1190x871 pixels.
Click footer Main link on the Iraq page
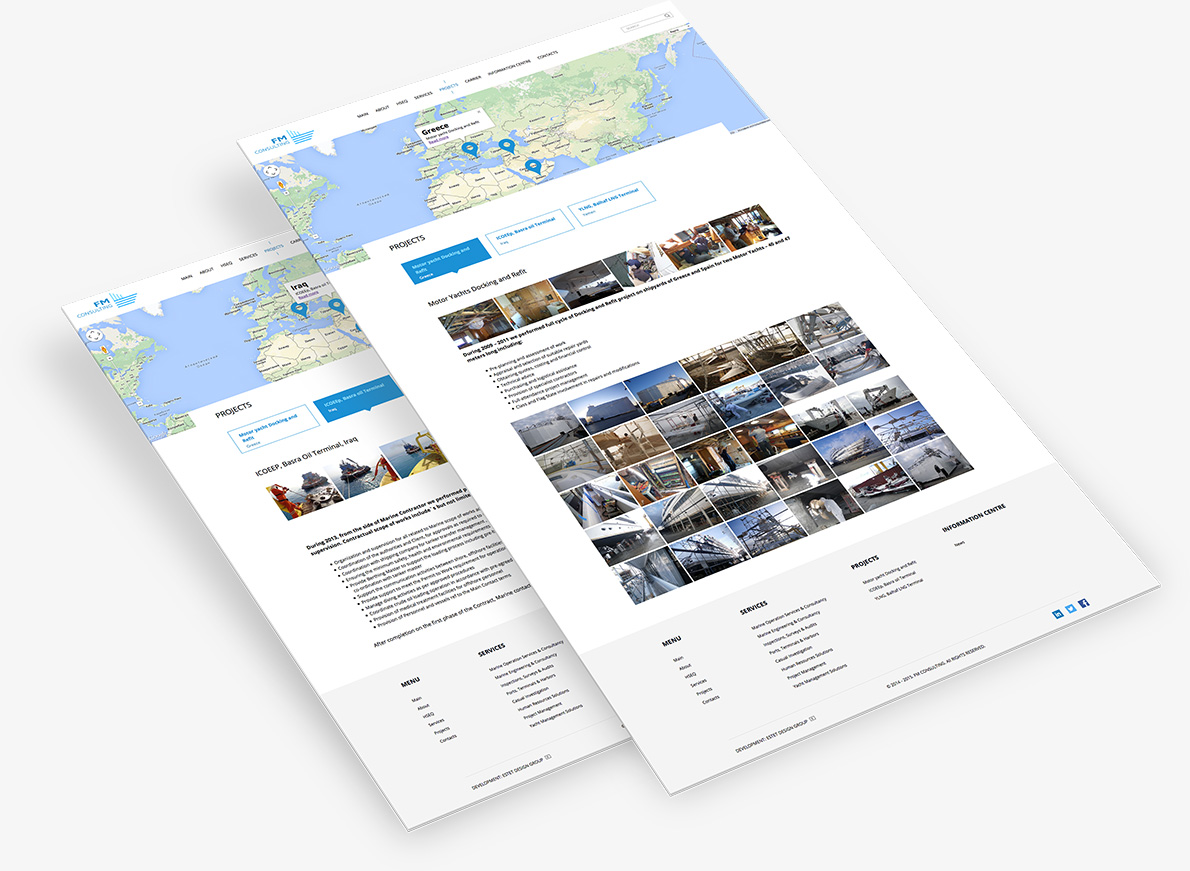pos(417,700)
